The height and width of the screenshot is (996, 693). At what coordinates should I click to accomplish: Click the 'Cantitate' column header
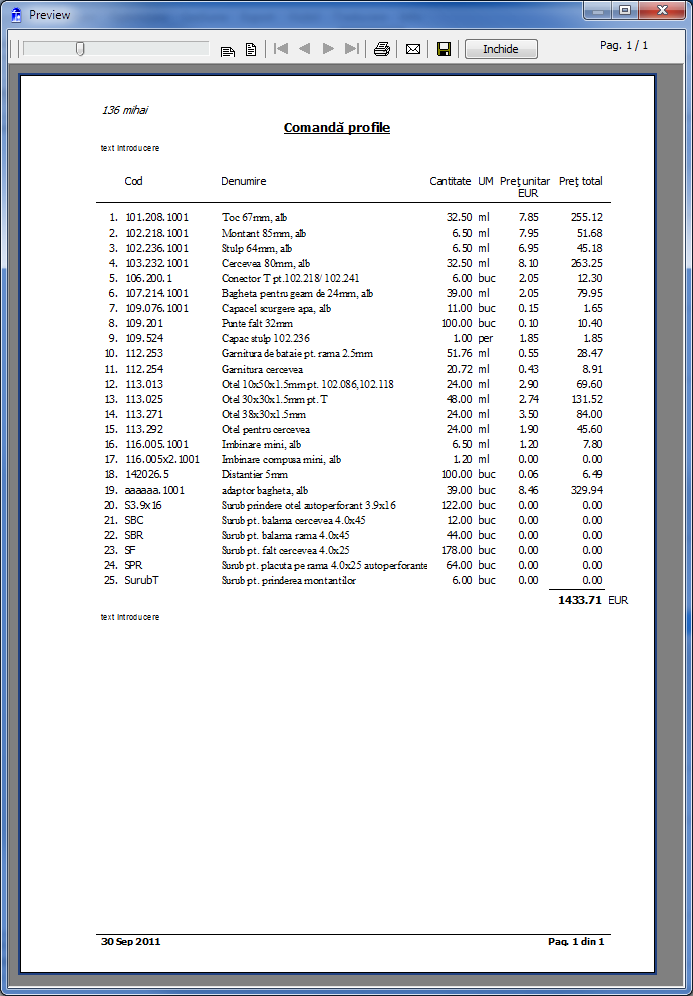[450, 181]
